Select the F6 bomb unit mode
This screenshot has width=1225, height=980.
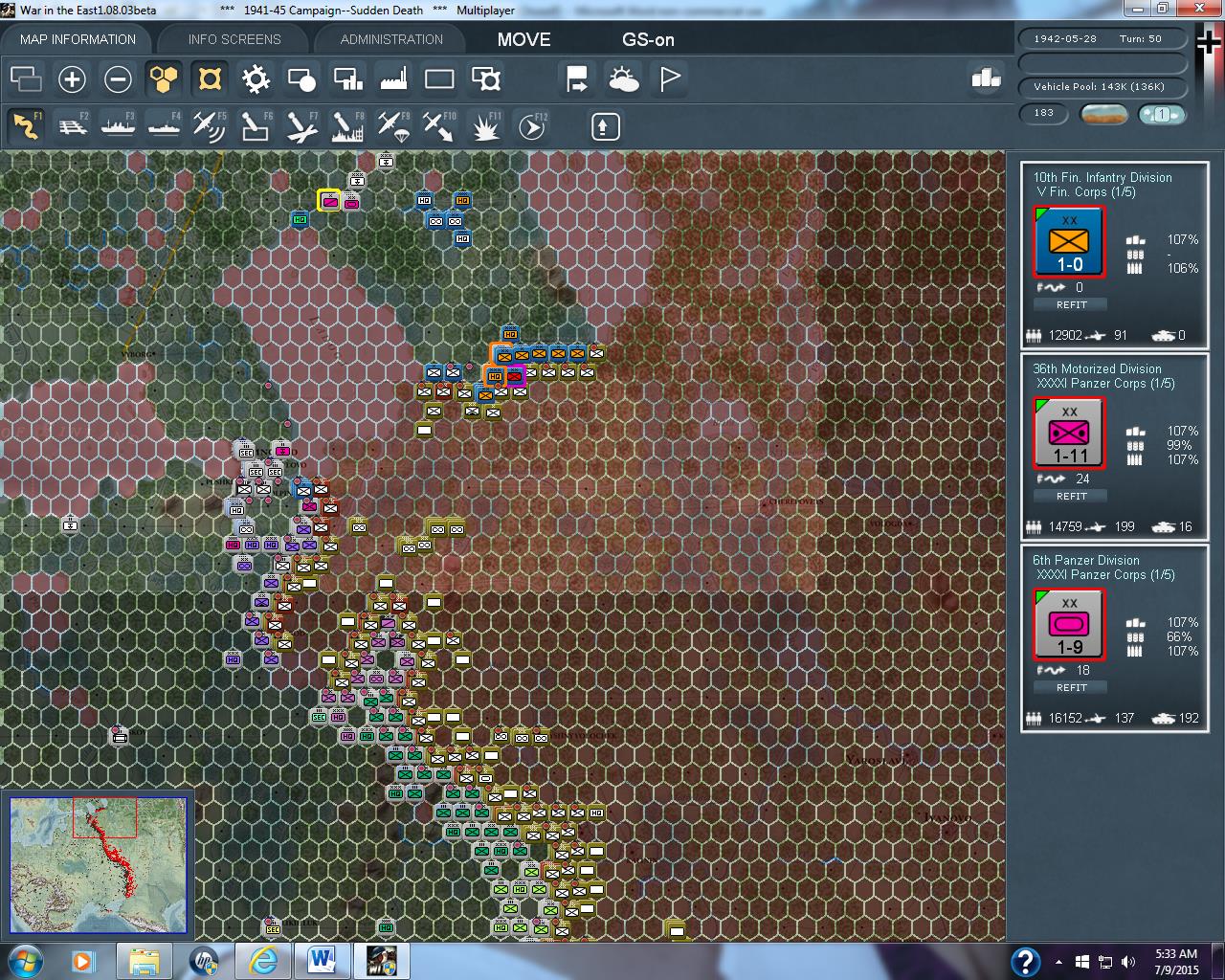[256, 125]
